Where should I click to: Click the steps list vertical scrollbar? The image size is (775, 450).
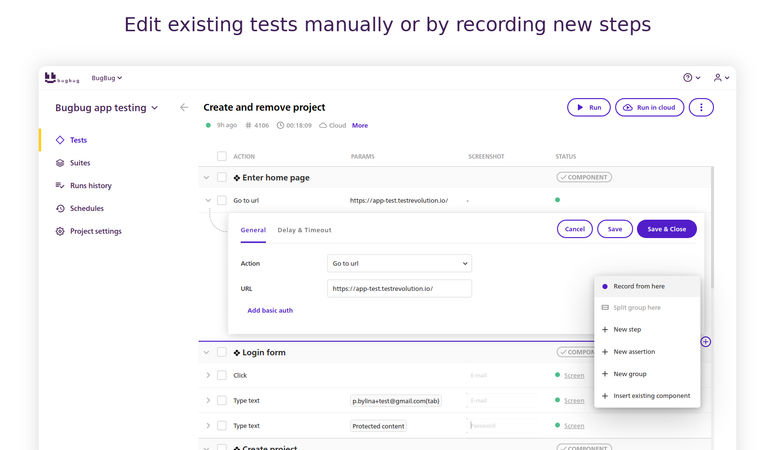[712, 227]
